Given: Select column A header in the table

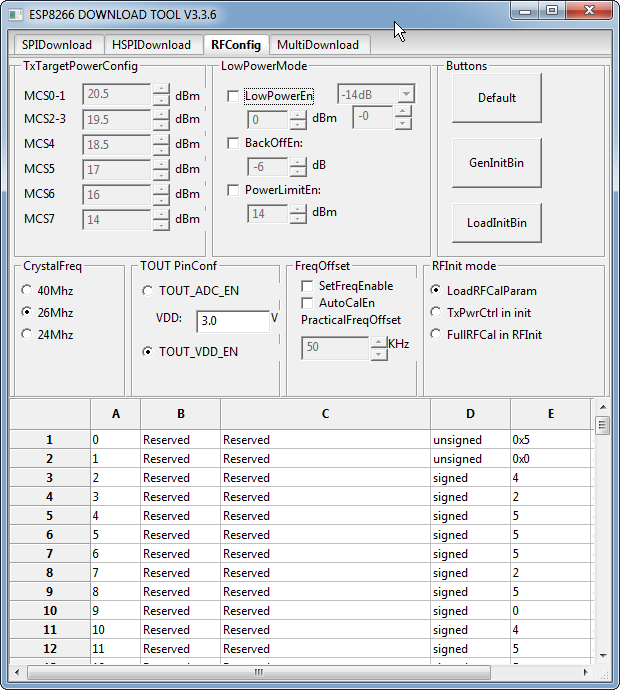Looking at the screenshot, I should (116, 414).
